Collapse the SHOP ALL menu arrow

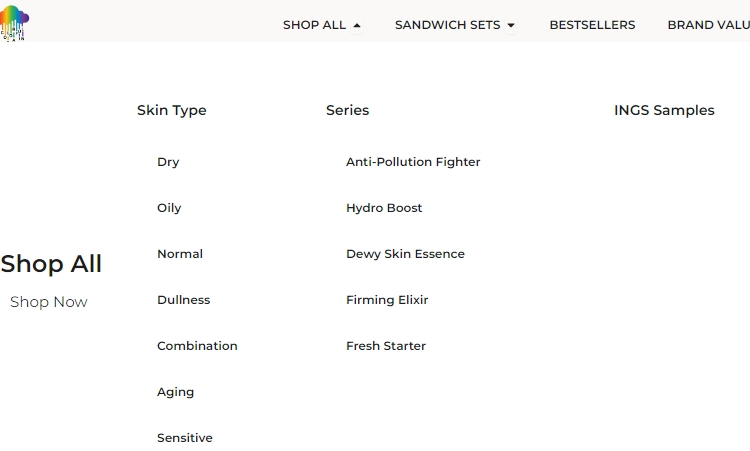tap(357, 25)
